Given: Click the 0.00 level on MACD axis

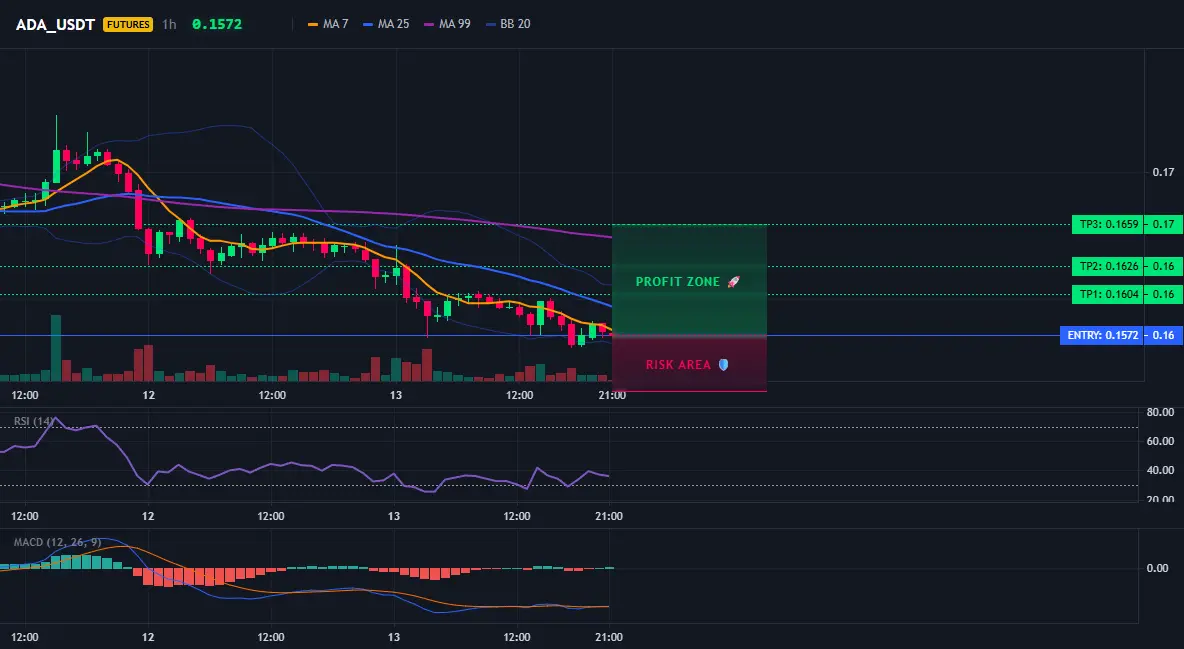Looking at the screenshot, I should tap(1157, 568).
